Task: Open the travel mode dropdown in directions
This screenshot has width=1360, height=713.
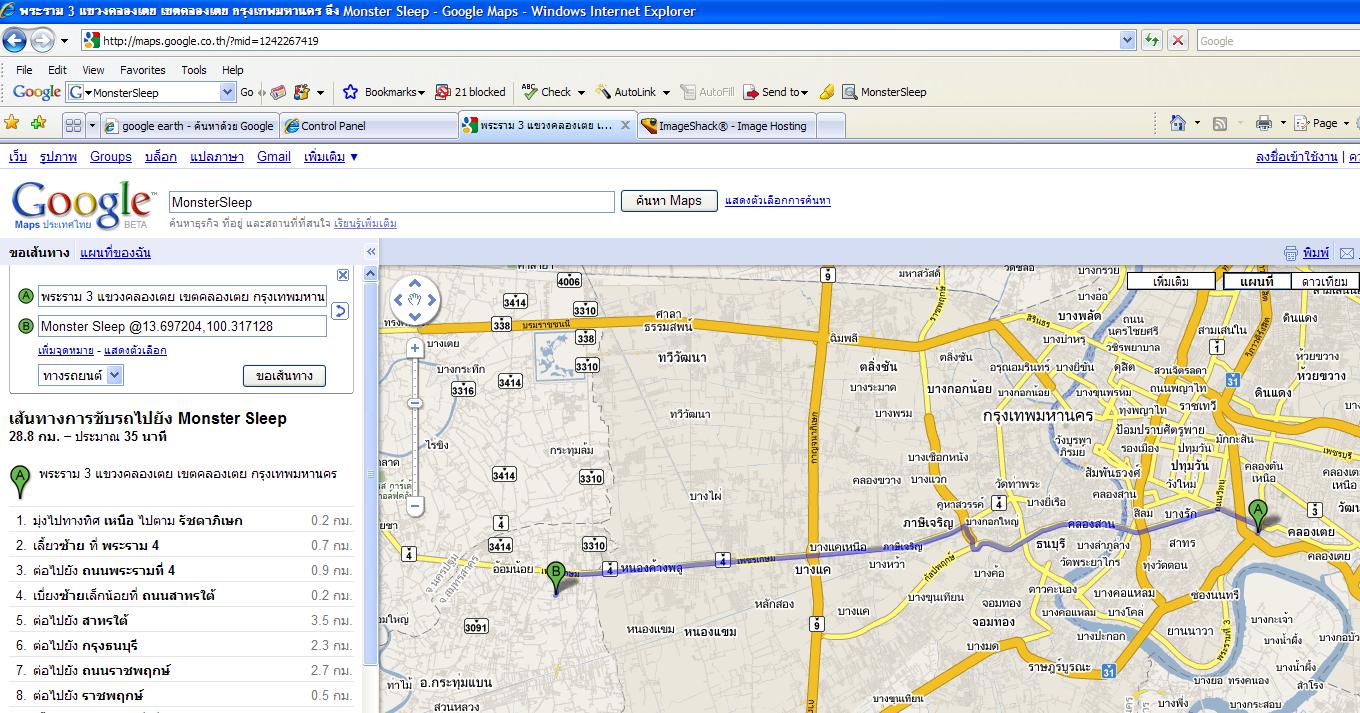Action: click(115, 375)
